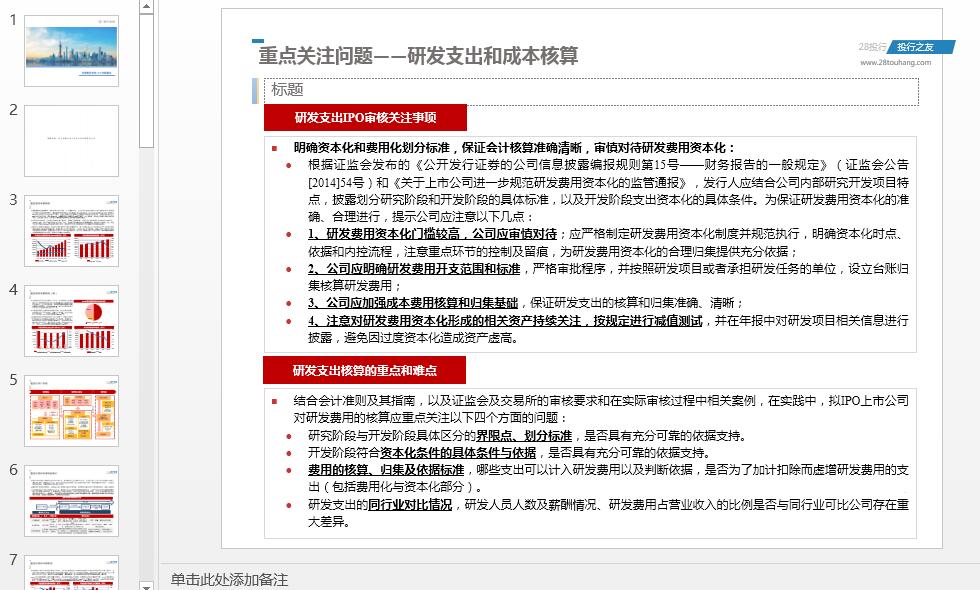Click underlined text 4、注意对研发费用资本化形成的相关资产持续关注
The image size is (980, 590).
tap(445, 321)
